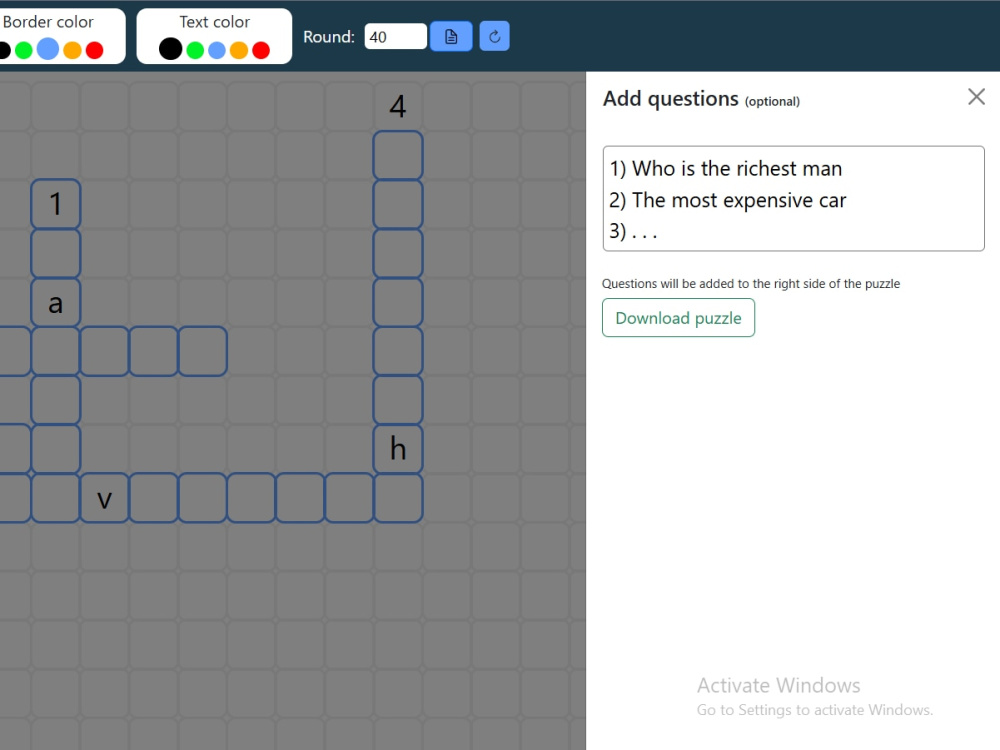Click the 'The most expensive car' line

tap(728, 200)
